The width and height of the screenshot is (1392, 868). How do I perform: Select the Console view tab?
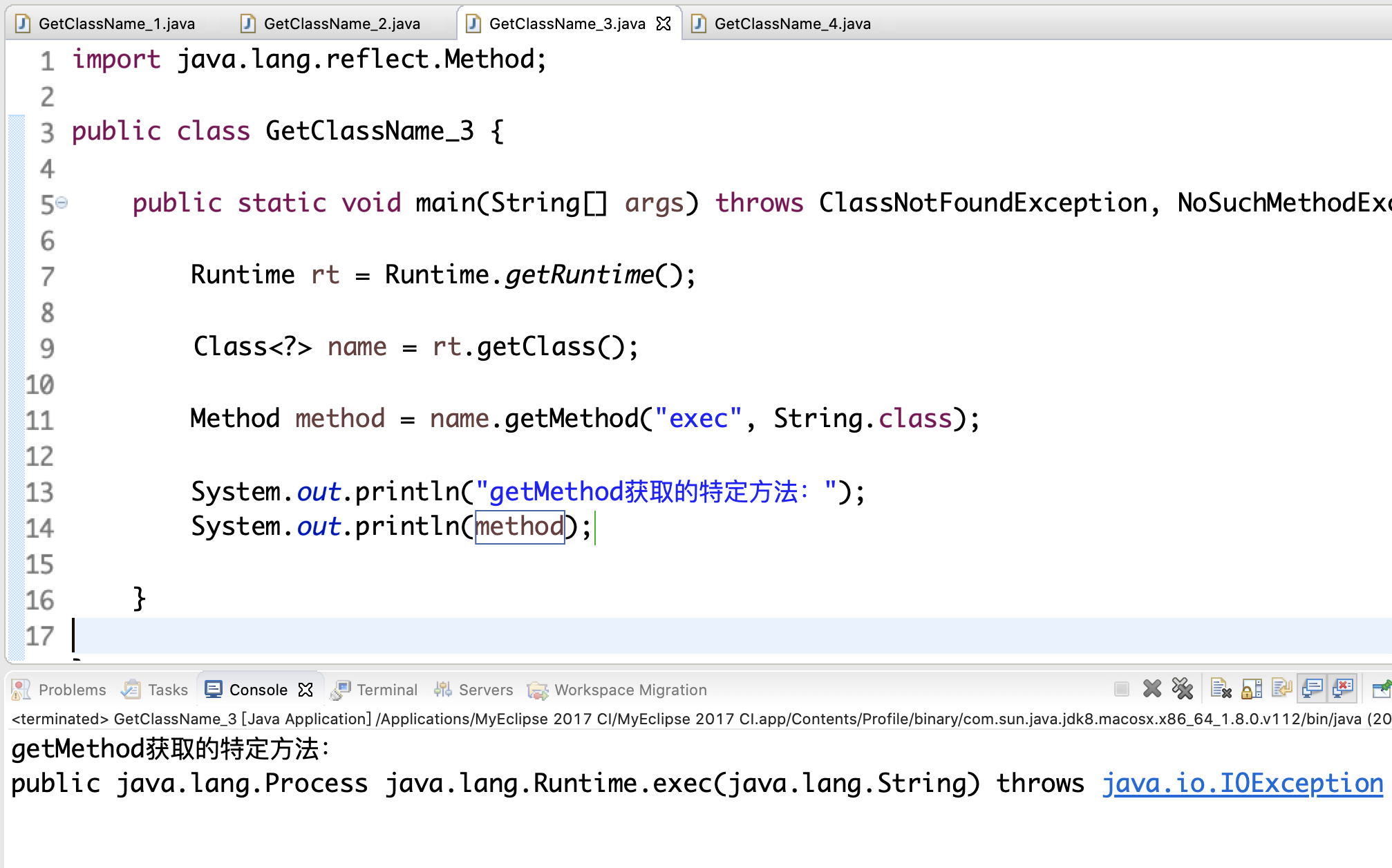(258, 690)
